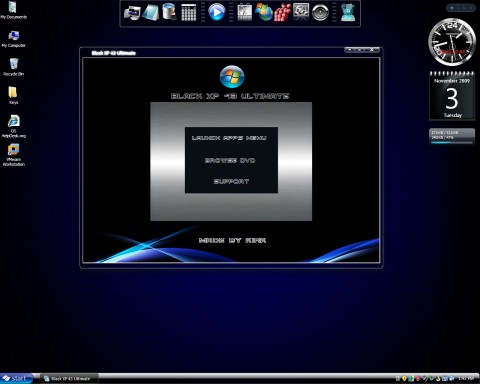Open the OS HelpDesk.org shortcut

13,126
